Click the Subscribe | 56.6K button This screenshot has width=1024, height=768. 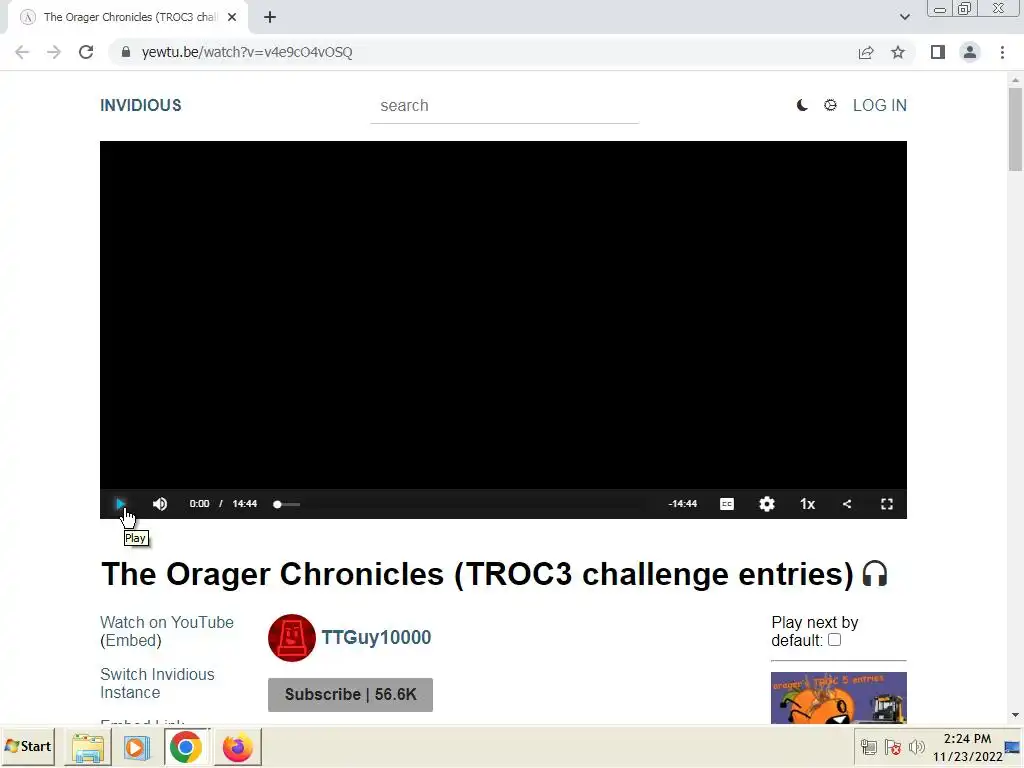pyautogui.click(x=350, y=694)
